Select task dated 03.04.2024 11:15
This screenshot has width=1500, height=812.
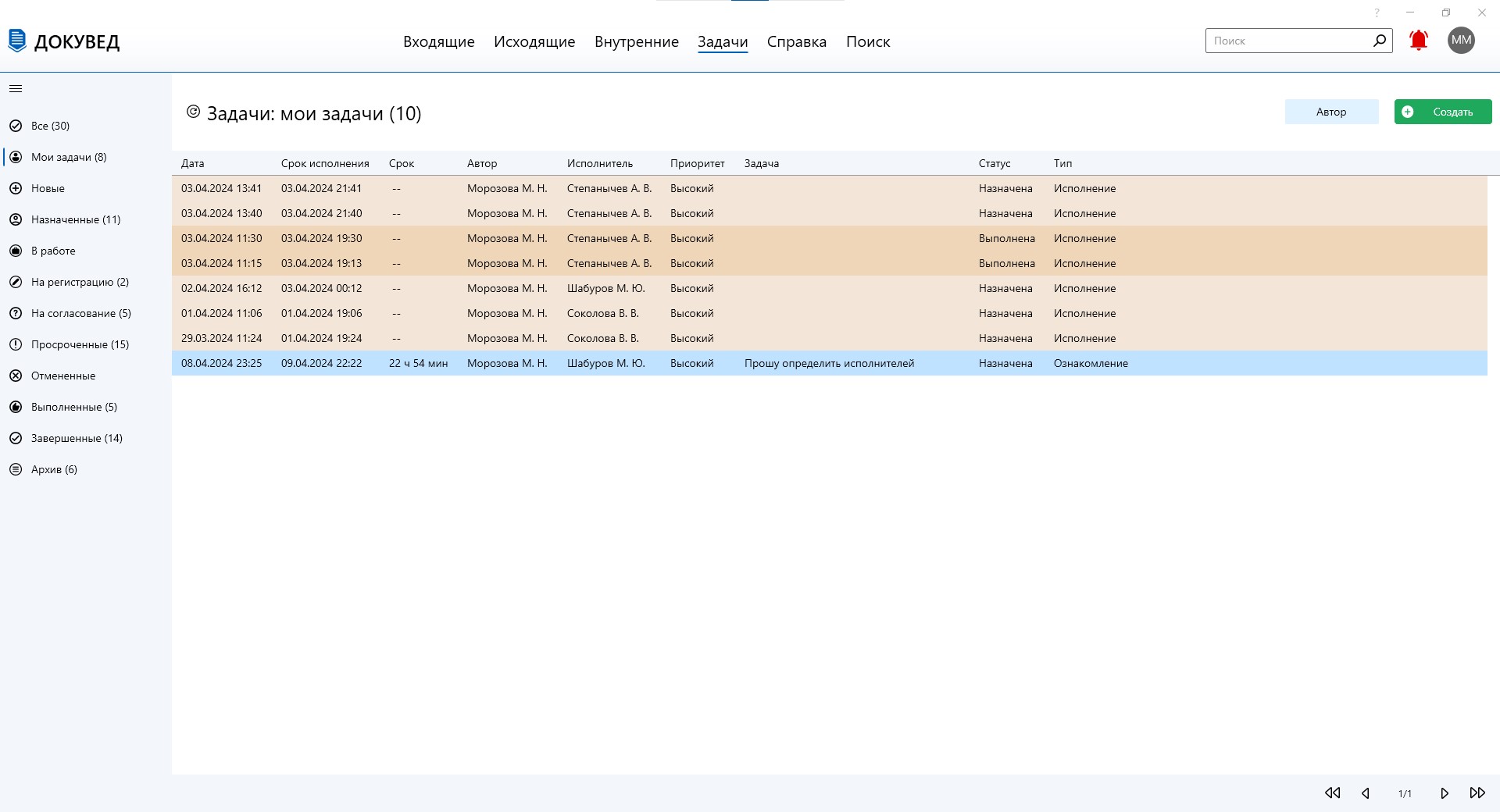[x=830, y=263]
